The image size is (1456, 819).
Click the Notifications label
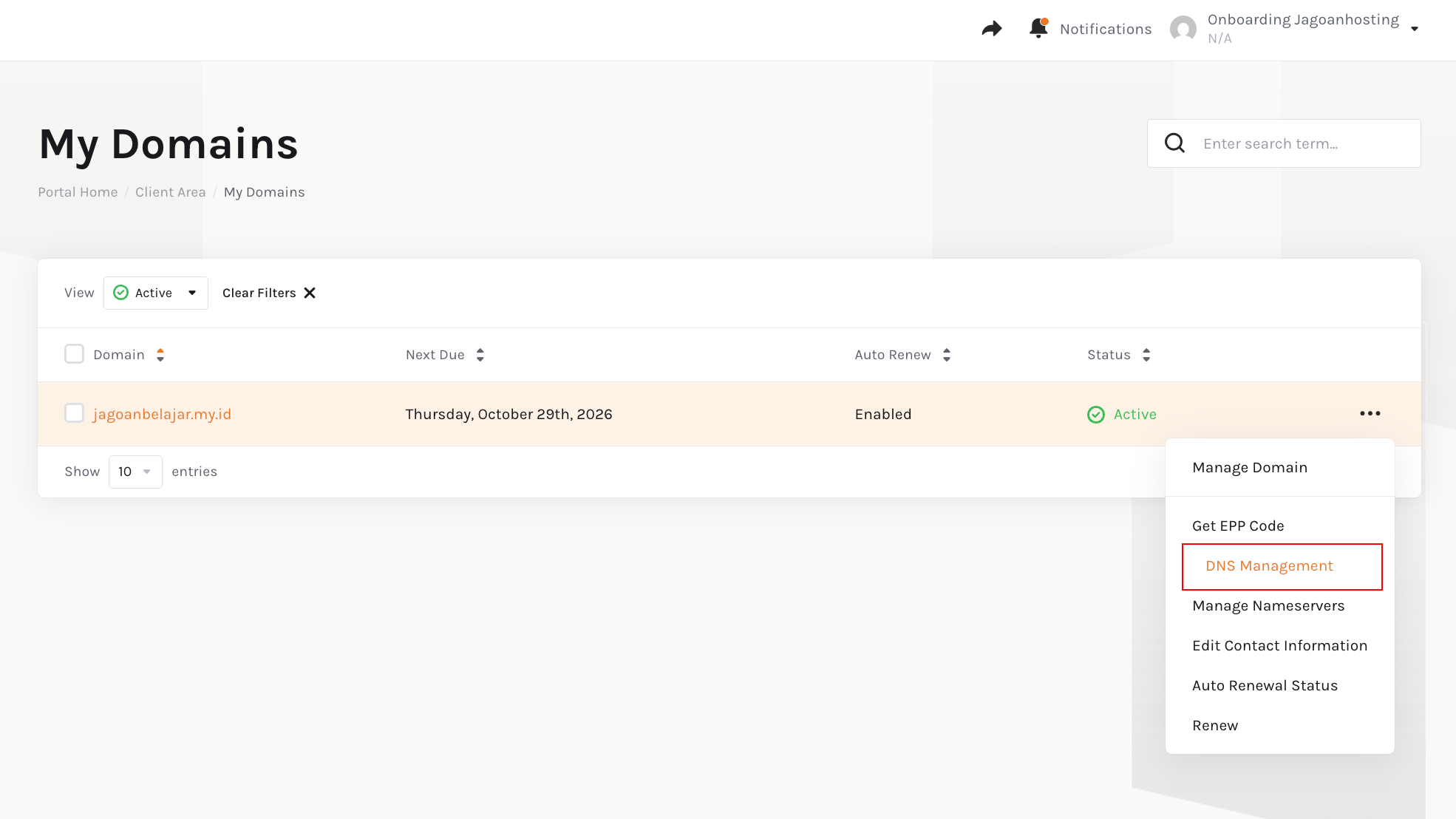[1106, 29]
